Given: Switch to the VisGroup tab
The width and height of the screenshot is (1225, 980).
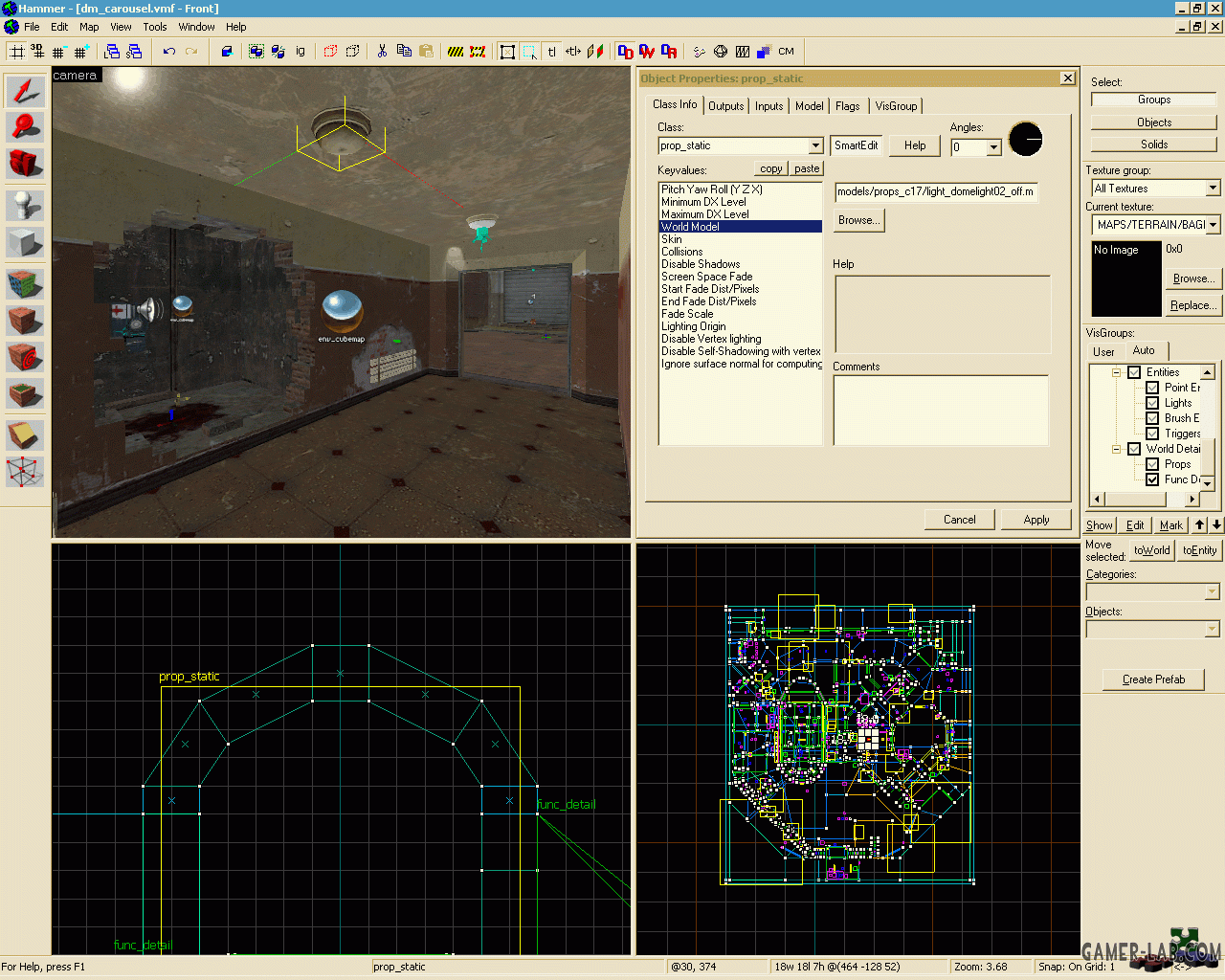Looking at the screenshot, I should click(896, 106).
